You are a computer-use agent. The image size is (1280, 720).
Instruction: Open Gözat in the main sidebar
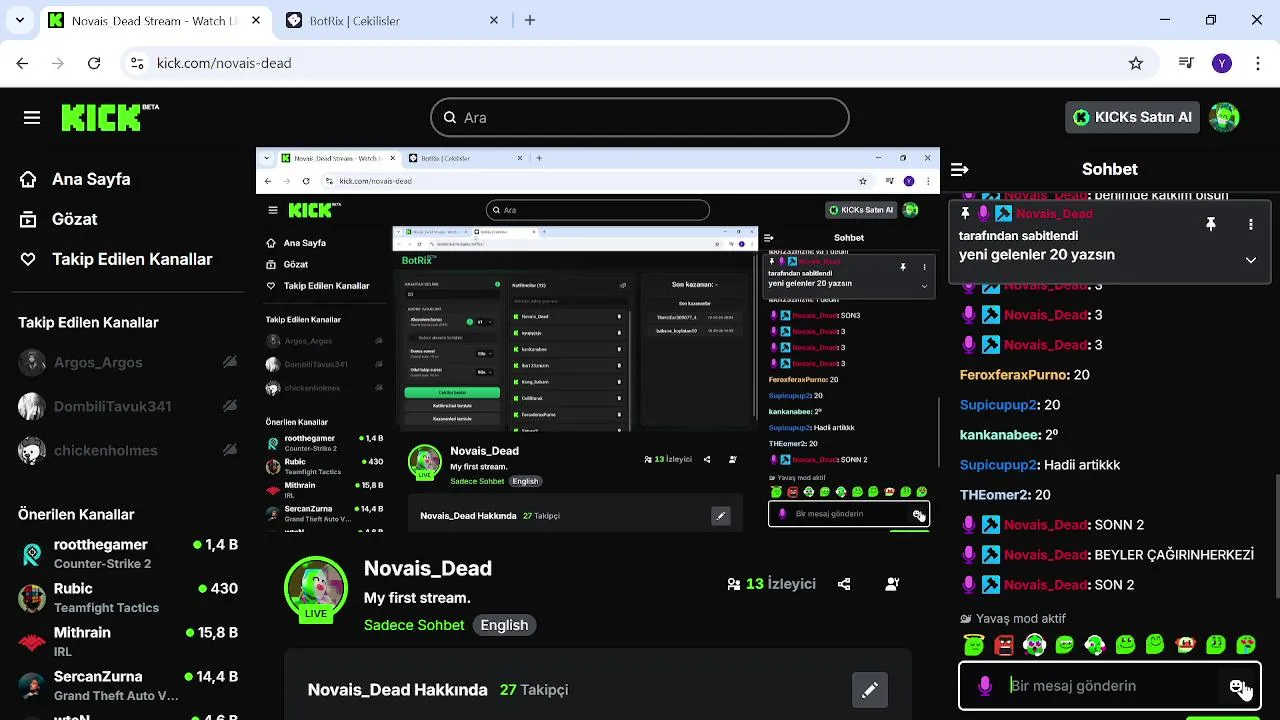(x=60, y=219)
